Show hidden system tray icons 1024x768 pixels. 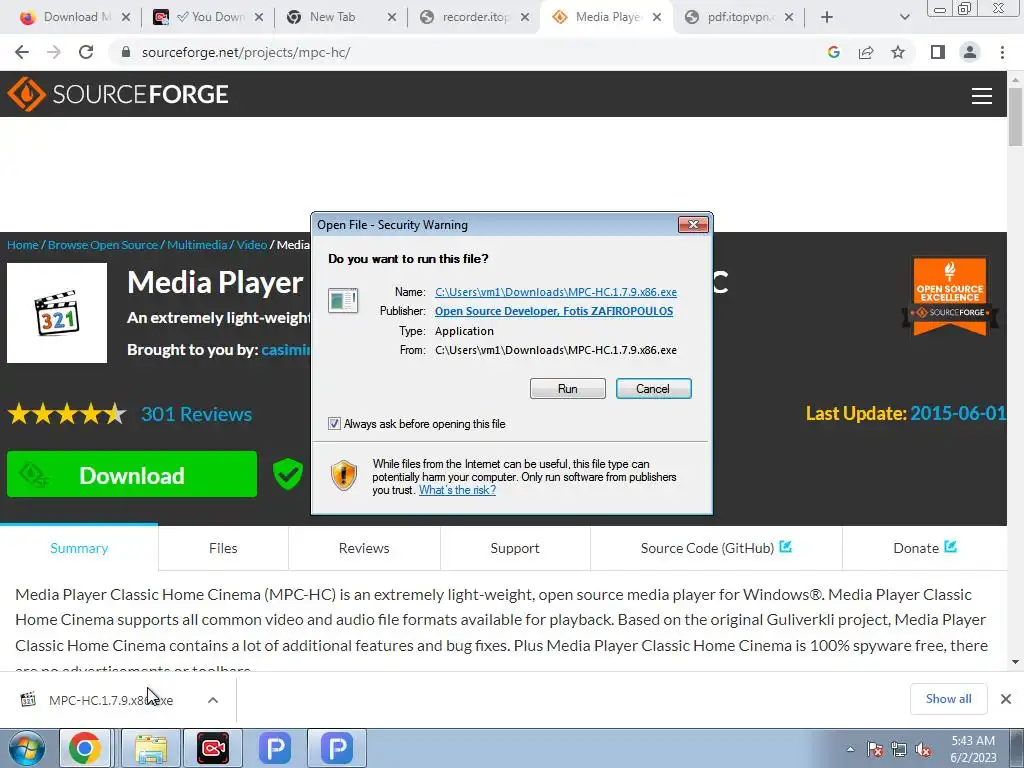coord(850,749)
